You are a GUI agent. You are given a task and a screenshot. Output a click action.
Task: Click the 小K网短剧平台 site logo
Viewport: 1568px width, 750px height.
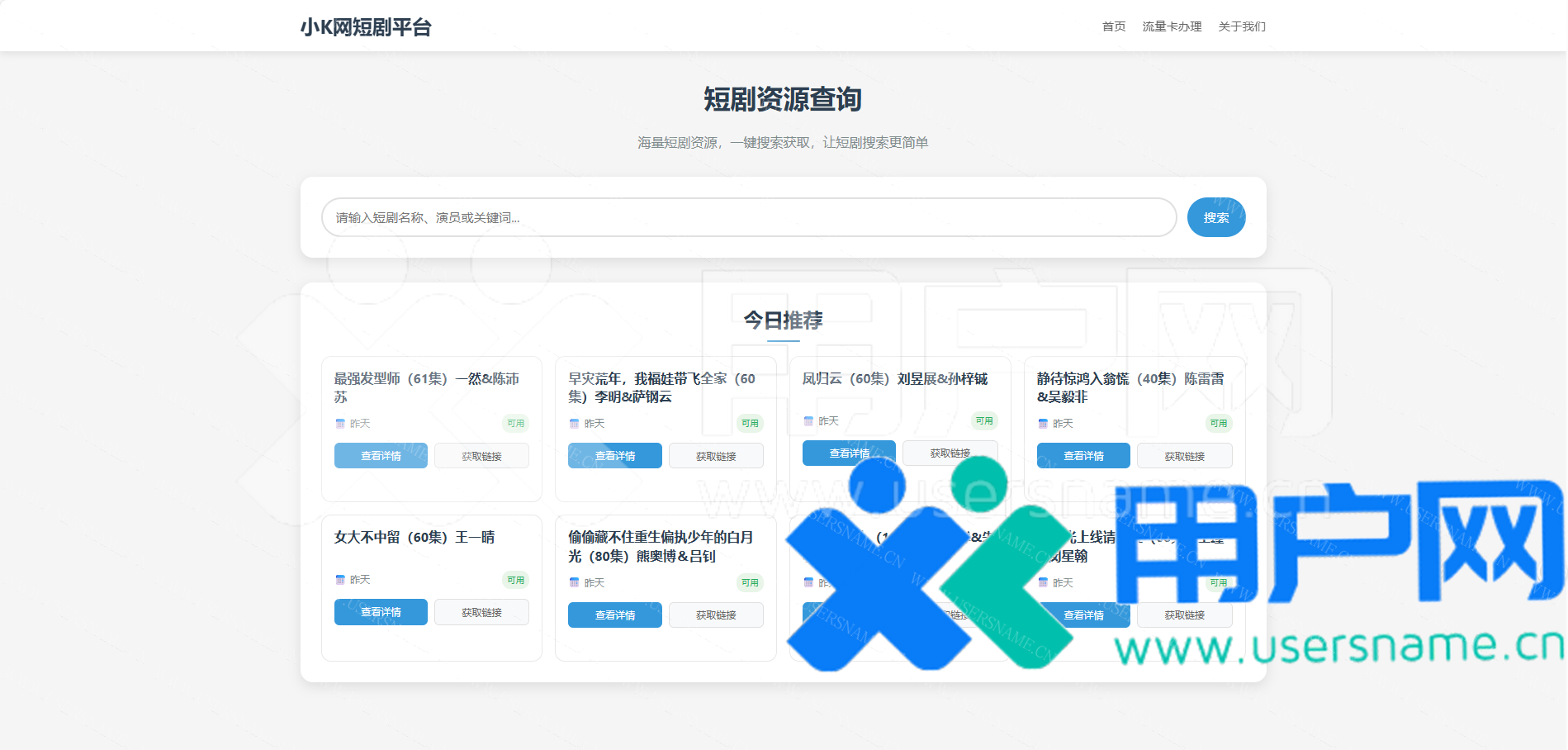366,27
